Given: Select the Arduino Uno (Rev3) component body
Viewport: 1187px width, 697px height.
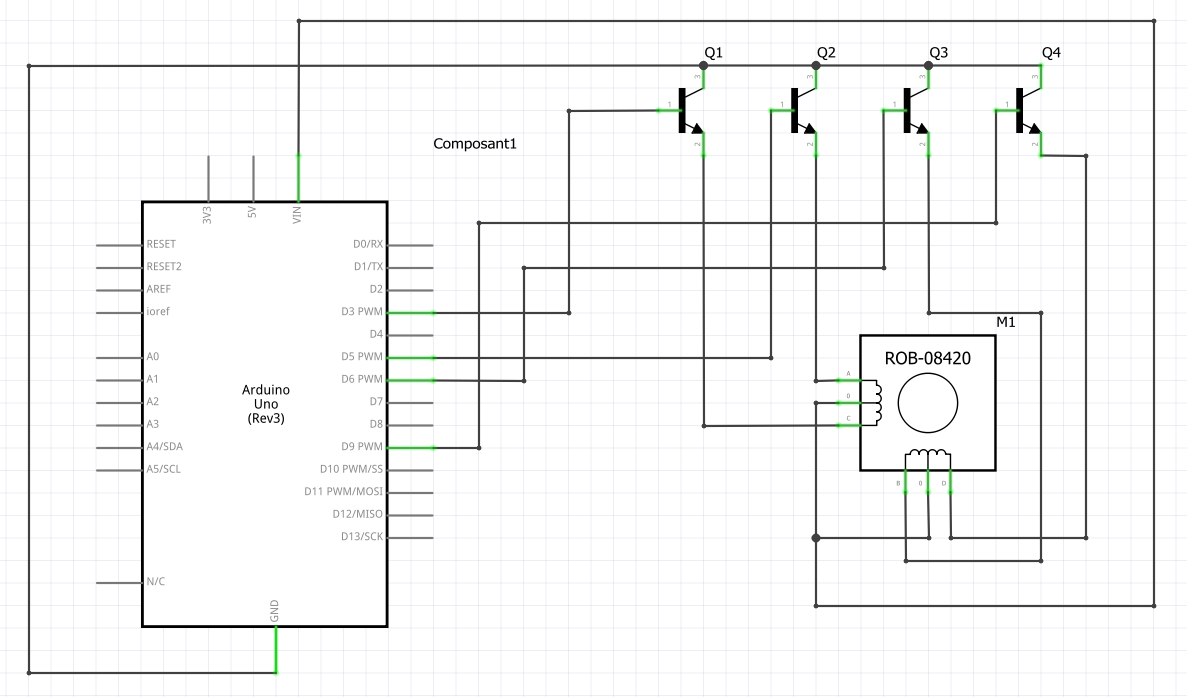Looking at the screenshot, I should (x=265, y=414).
